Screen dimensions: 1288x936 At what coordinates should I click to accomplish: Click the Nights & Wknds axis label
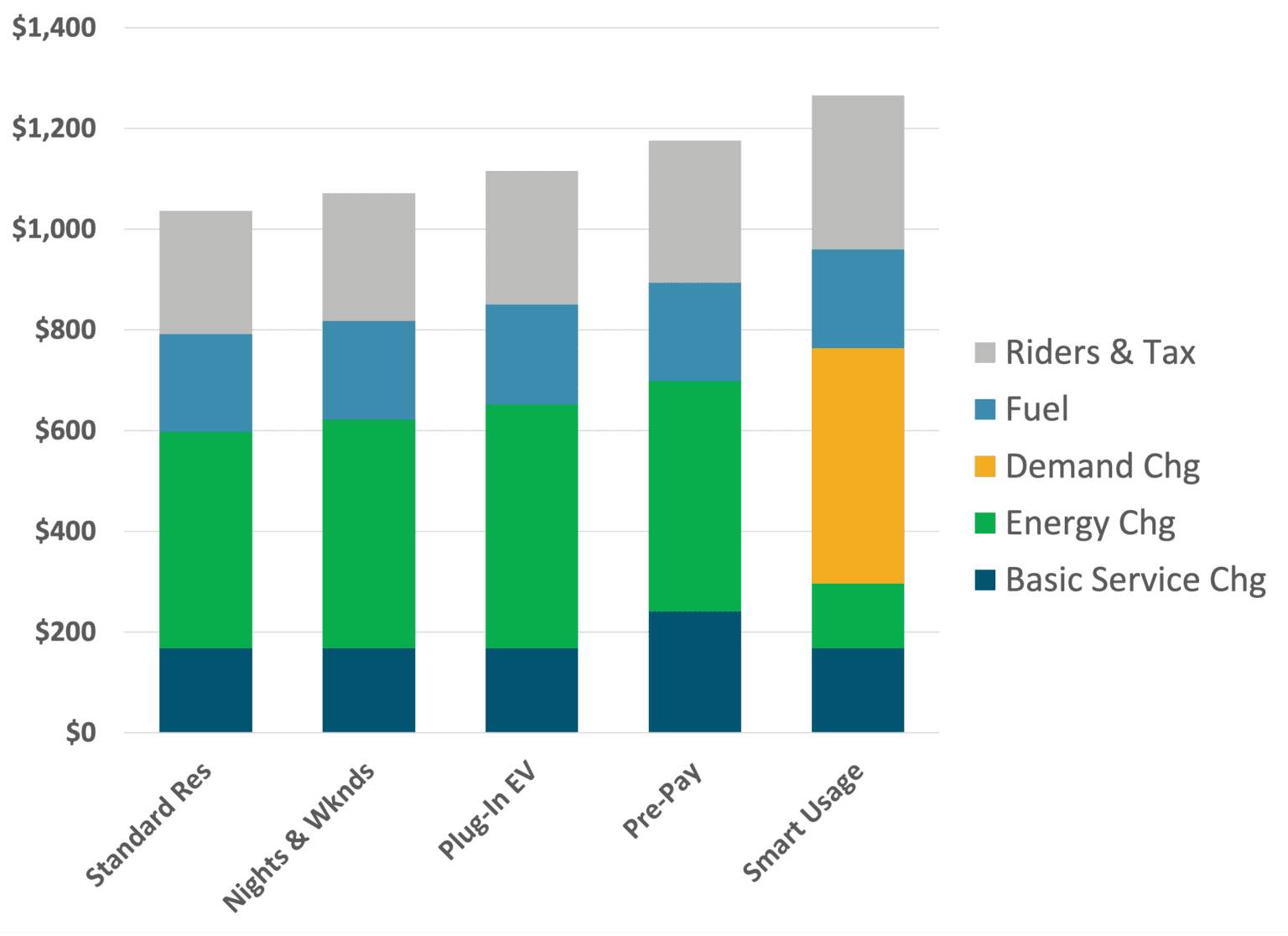coord(299,838)
